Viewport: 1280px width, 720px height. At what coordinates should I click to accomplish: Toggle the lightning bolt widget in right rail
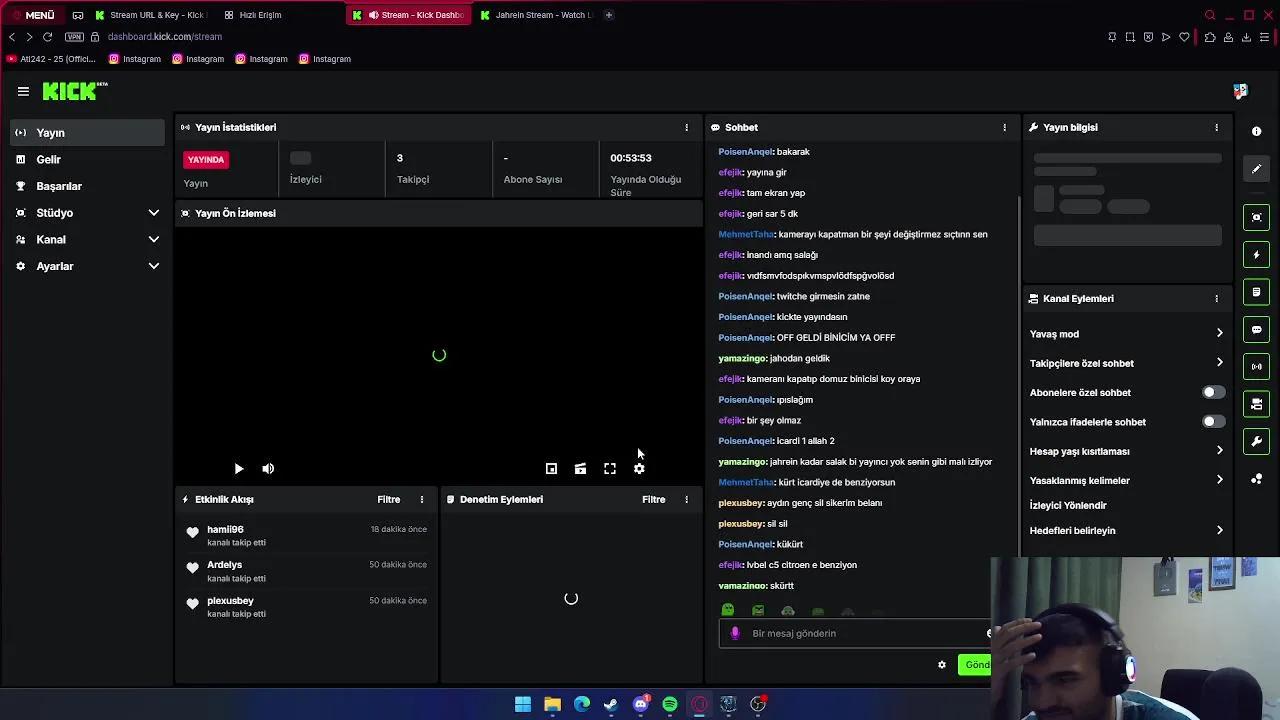click(x=1257, y=255)
